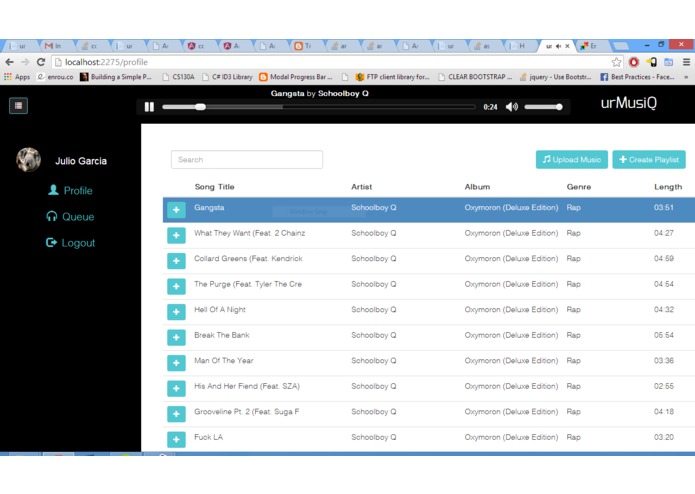This screenshot has height=494, width=695.
Task: Log out using the Logout link
Action: (70, 243)
